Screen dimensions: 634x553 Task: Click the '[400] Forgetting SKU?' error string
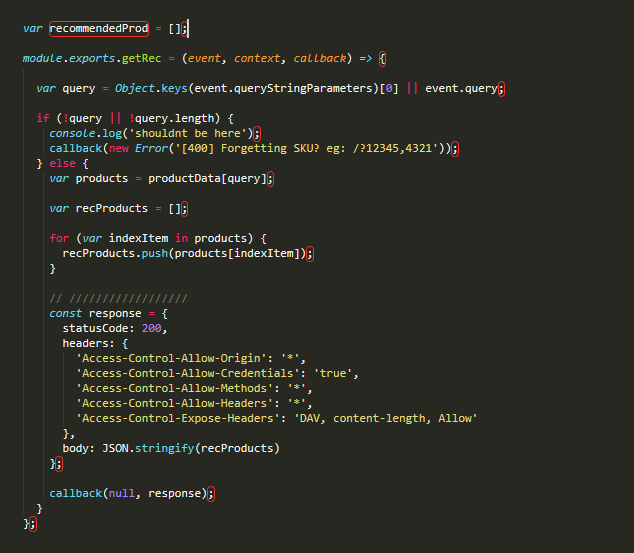click(309, 148)
